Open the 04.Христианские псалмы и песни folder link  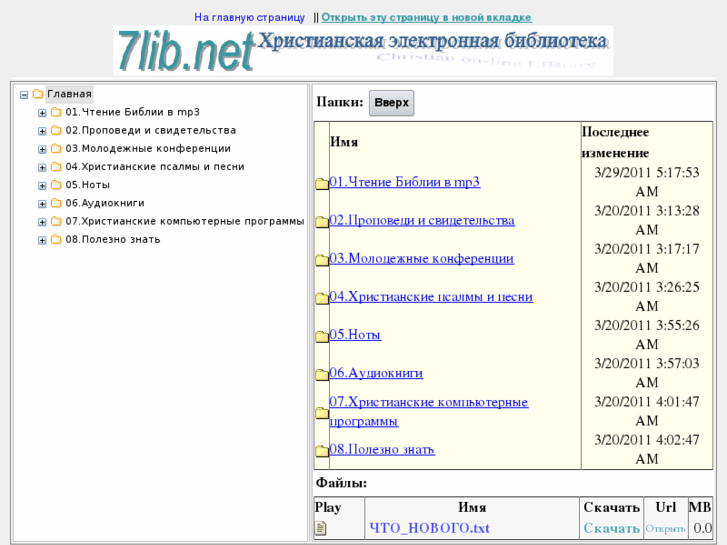431,296
